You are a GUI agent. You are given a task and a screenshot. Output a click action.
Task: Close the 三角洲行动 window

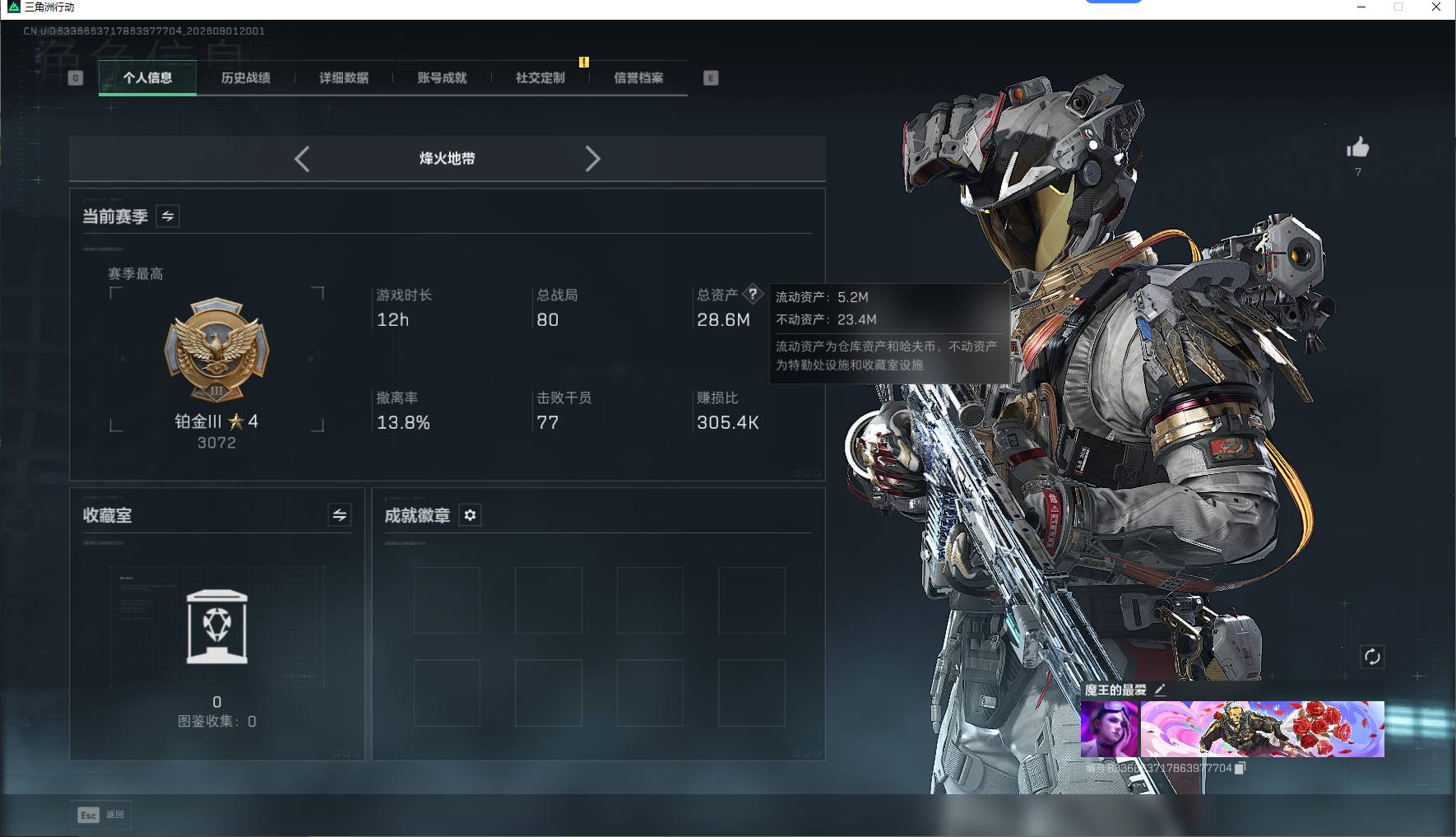(1436, 7)
